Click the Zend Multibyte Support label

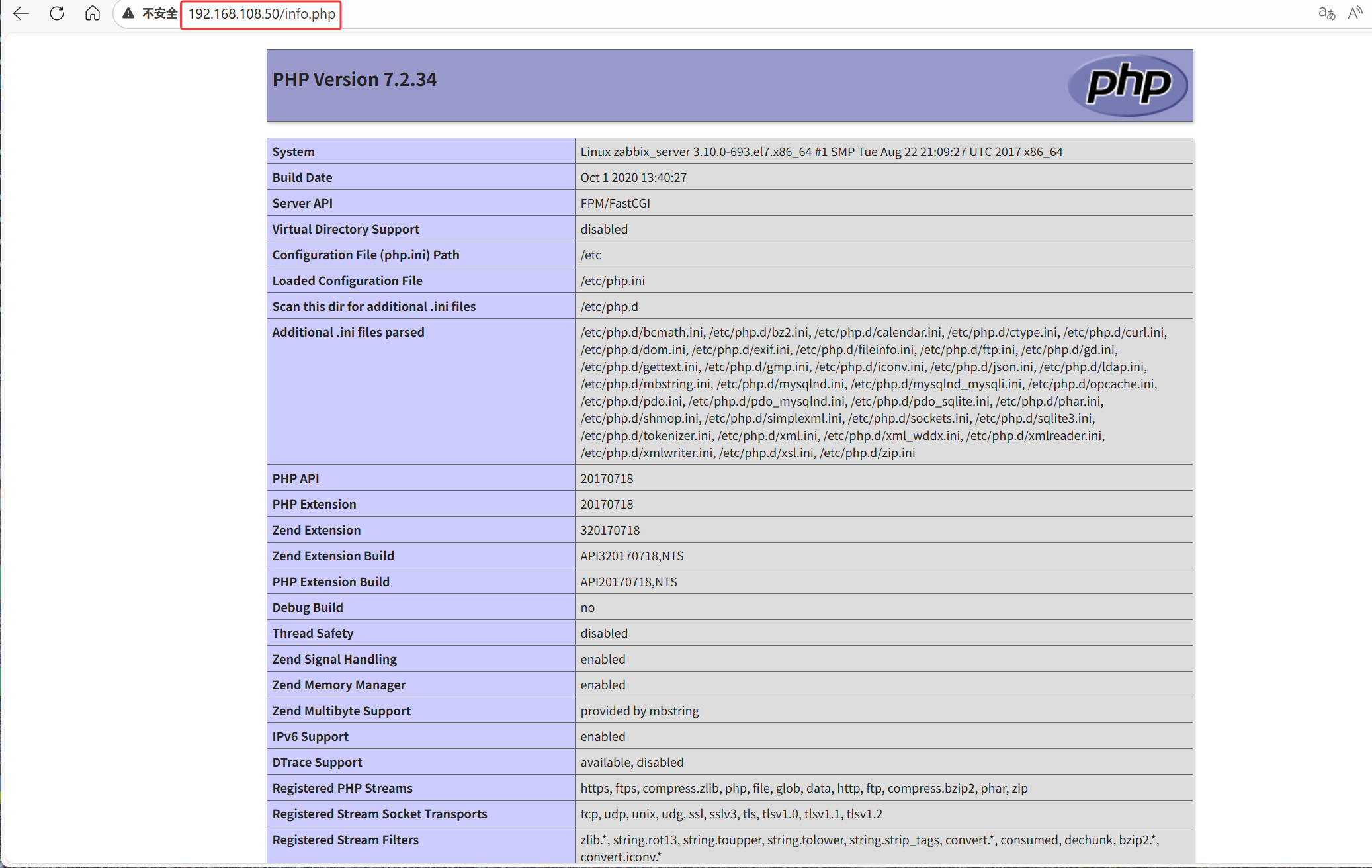point(341,711)
